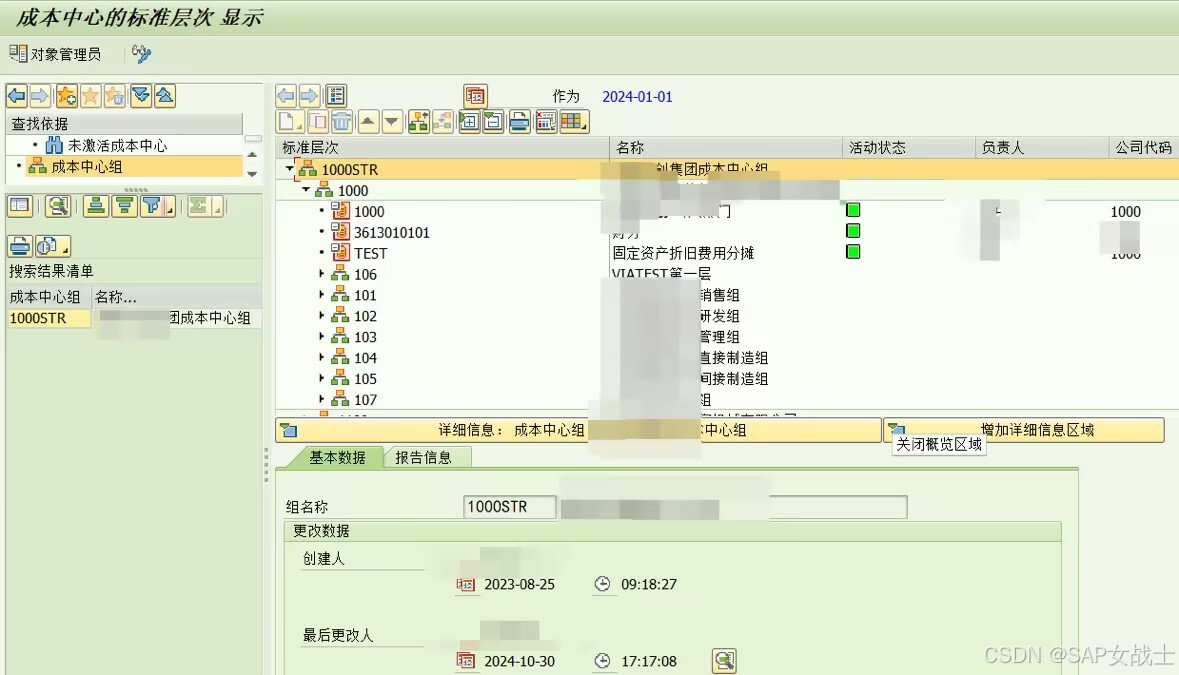The width and height of the screenshot is (1179, 675).
Task: Switch to the 基本数据 tab
Action: pyautogui.click(x=337, y=457)
